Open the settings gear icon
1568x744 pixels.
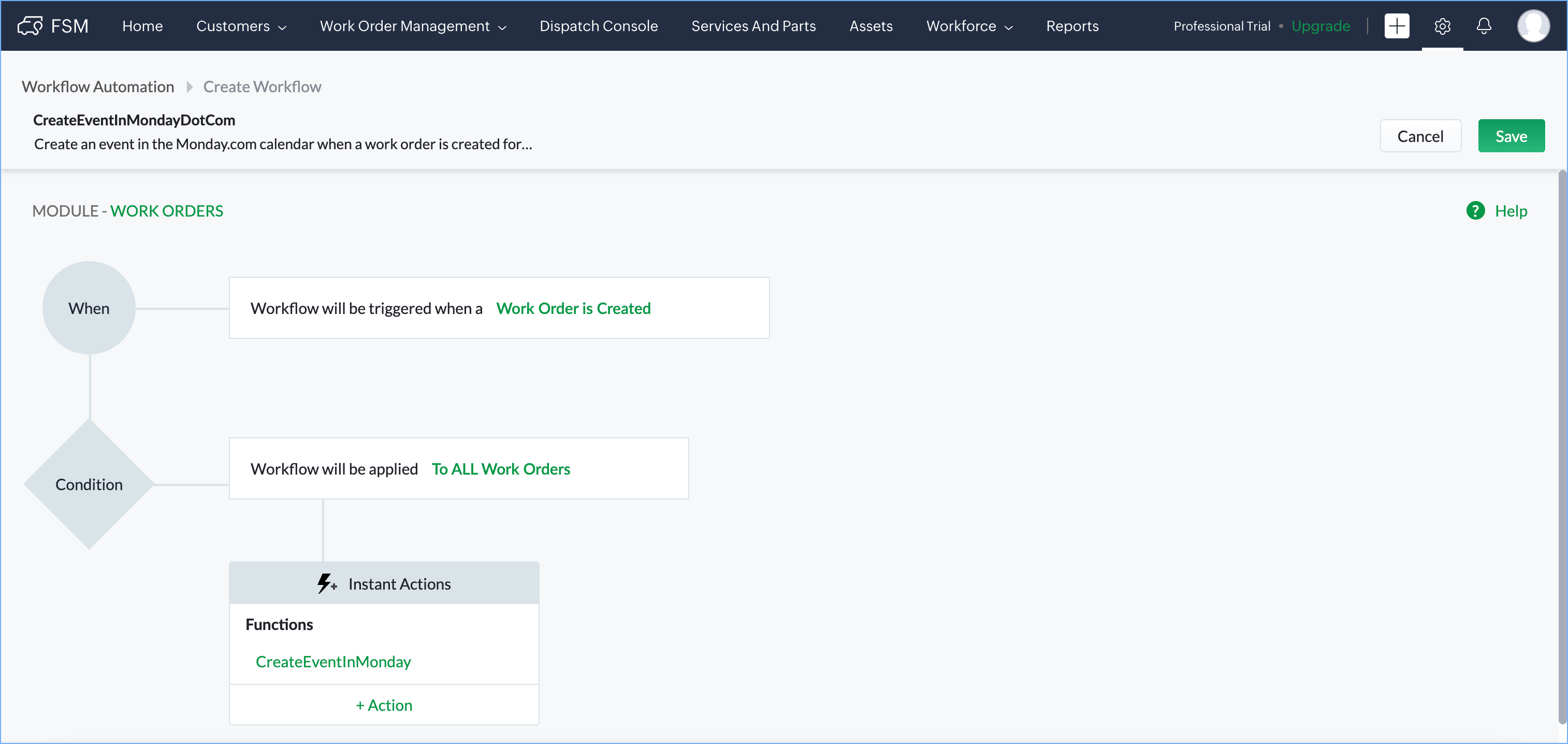pyautogui.click(x=1442, y=25)
